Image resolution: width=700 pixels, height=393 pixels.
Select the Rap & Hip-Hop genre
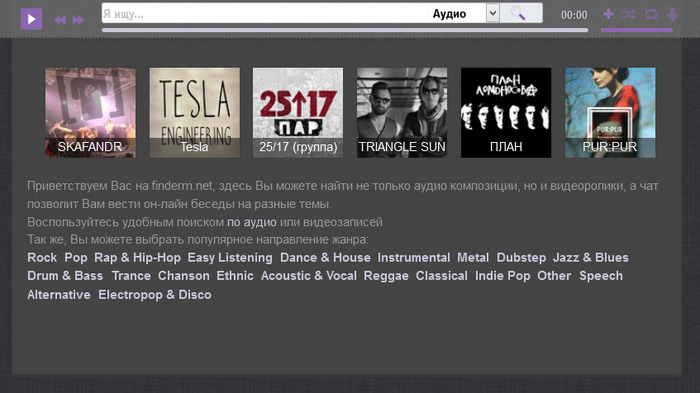click(x=138, y=258)
